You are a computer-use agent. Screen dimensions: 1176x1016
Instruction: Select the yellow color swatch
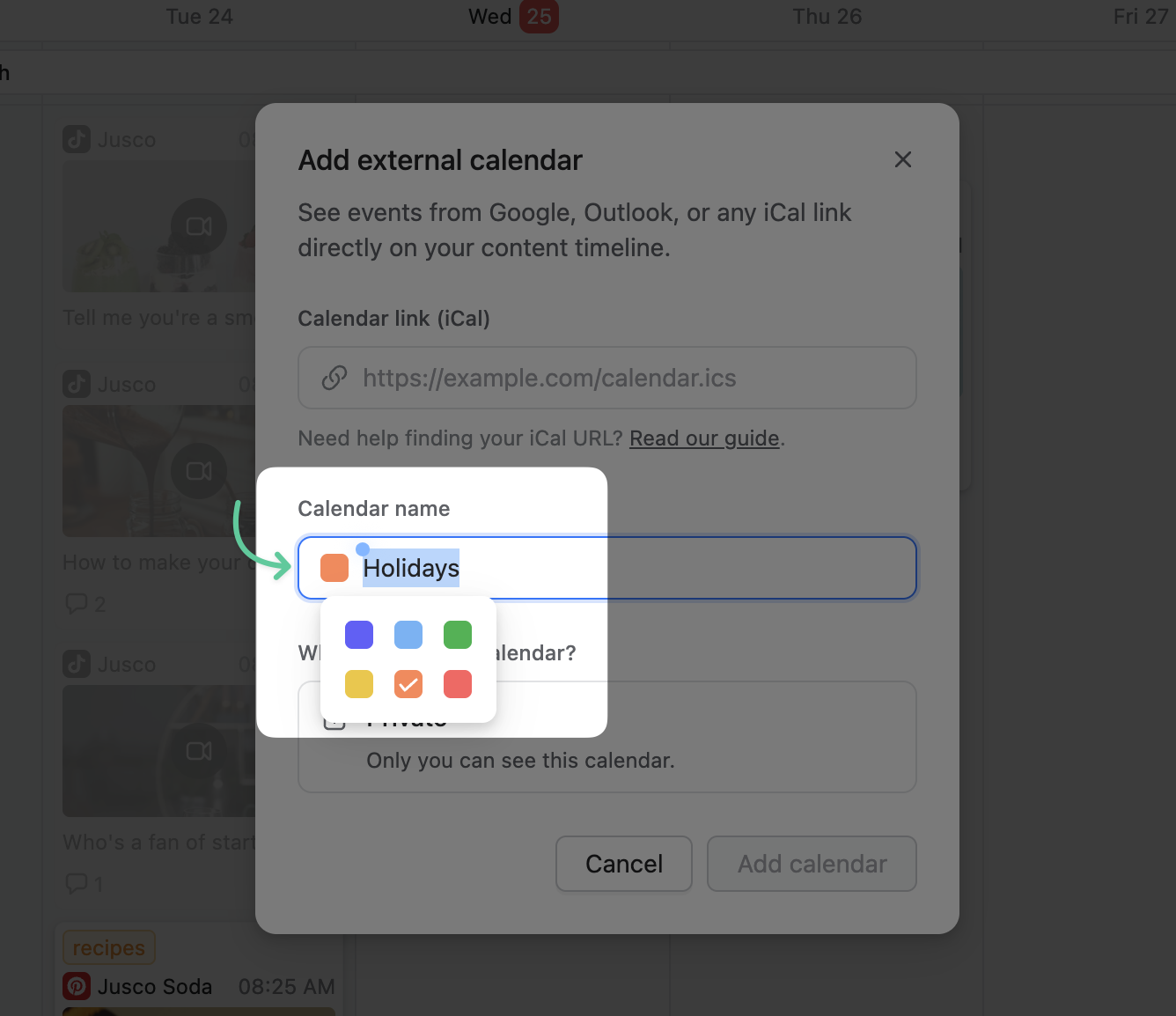pos(359,684)
